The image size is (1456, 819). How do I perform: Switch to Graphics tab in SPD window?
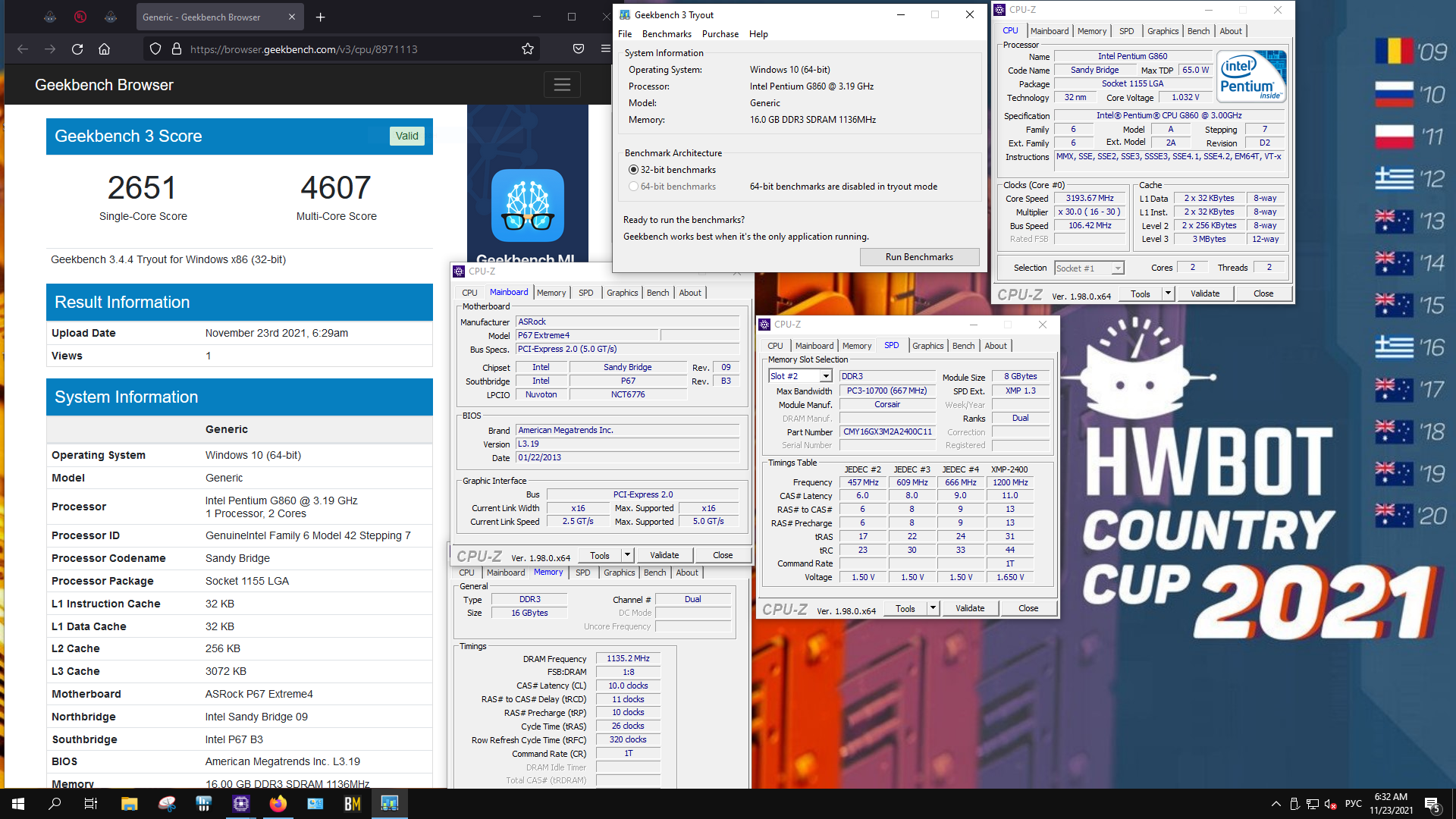click(x=928, y=346)
